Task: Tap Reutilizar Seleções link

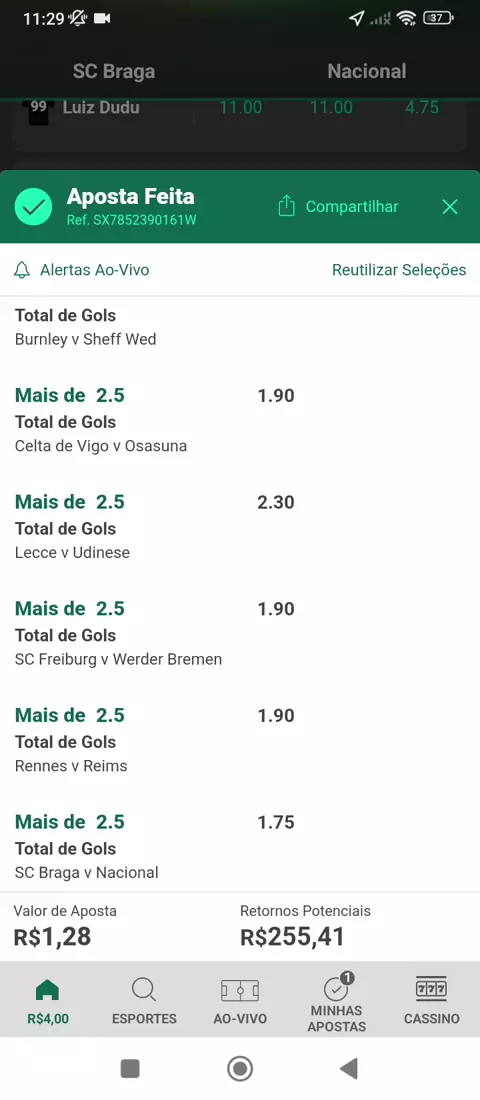Action: coord(399,270)
